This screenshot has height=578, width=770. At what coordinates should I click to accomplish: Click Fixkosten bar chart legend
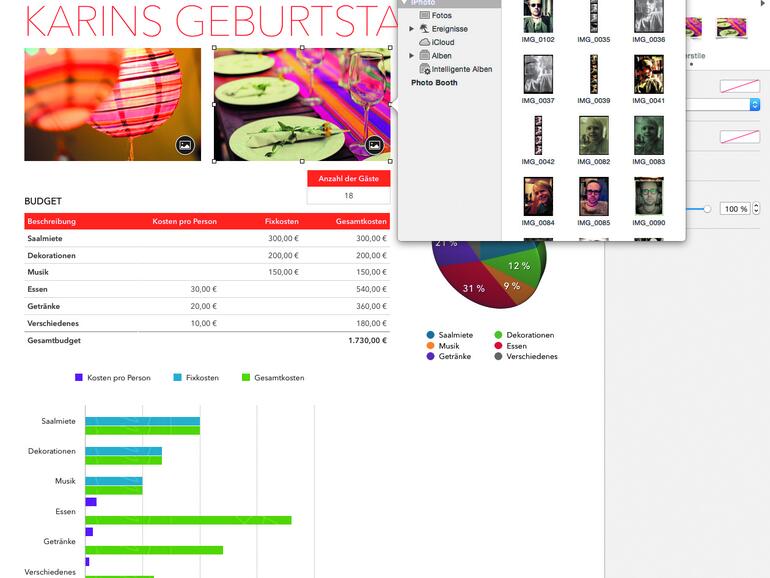pyautogui.click(x=196, y=378)
